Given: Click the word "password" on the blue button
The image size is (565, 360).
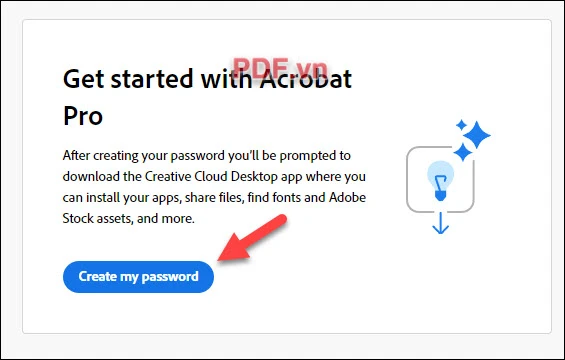Looking at the screenshot, I should (170, 277).
